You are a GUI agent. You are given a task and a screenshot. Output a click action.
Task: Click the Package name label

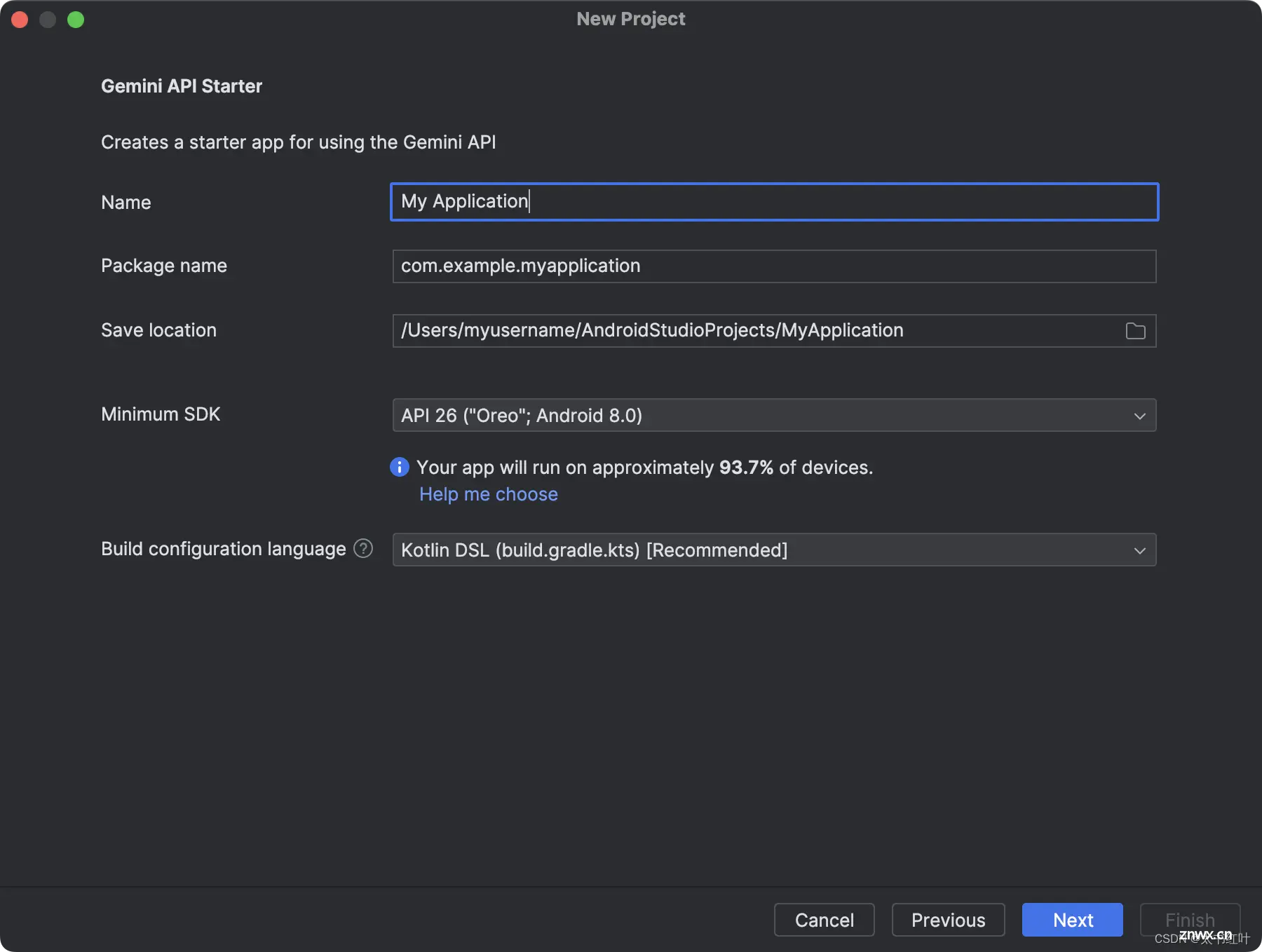point(164,266)
